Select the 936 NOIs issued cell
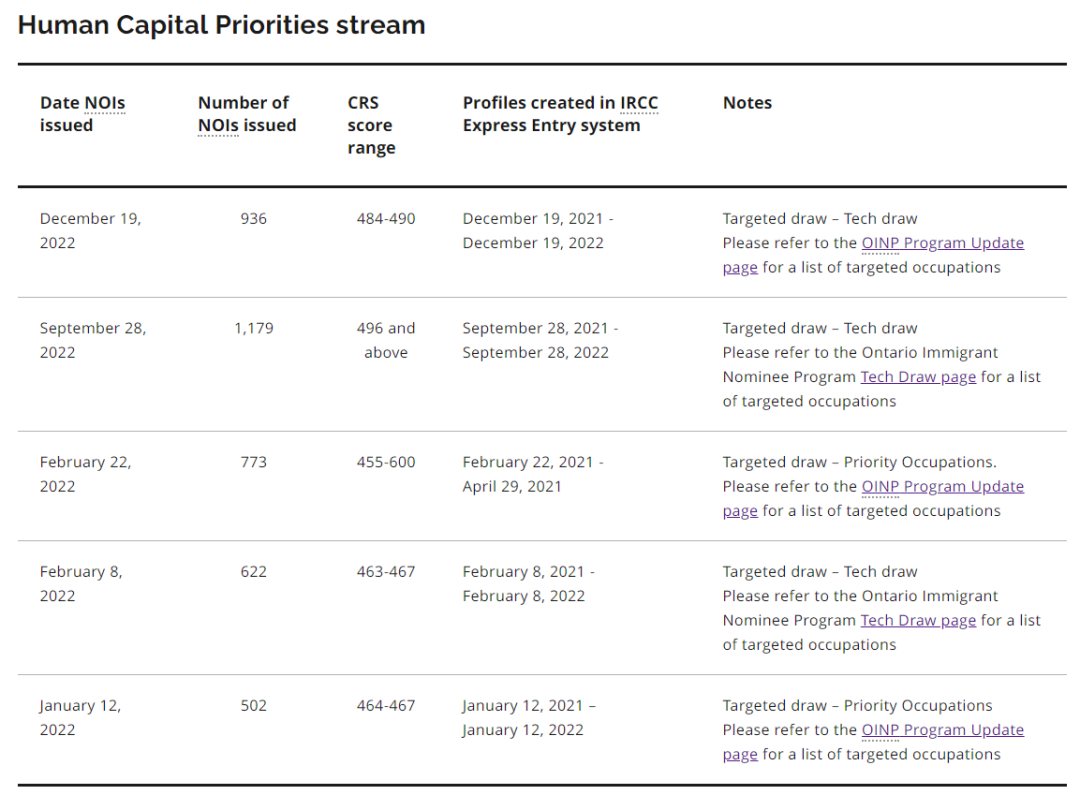The image size is (1080, 795). pos(253,219)
